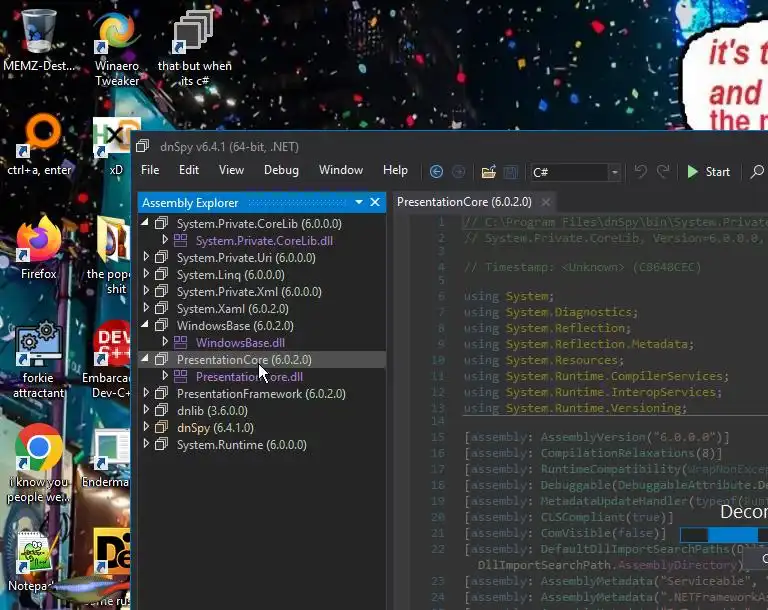Image resolution: width=768 pixels, height=610 pixels.
Task: Open the Window menu
Action: pyautogui.click(x=341, y=170)
